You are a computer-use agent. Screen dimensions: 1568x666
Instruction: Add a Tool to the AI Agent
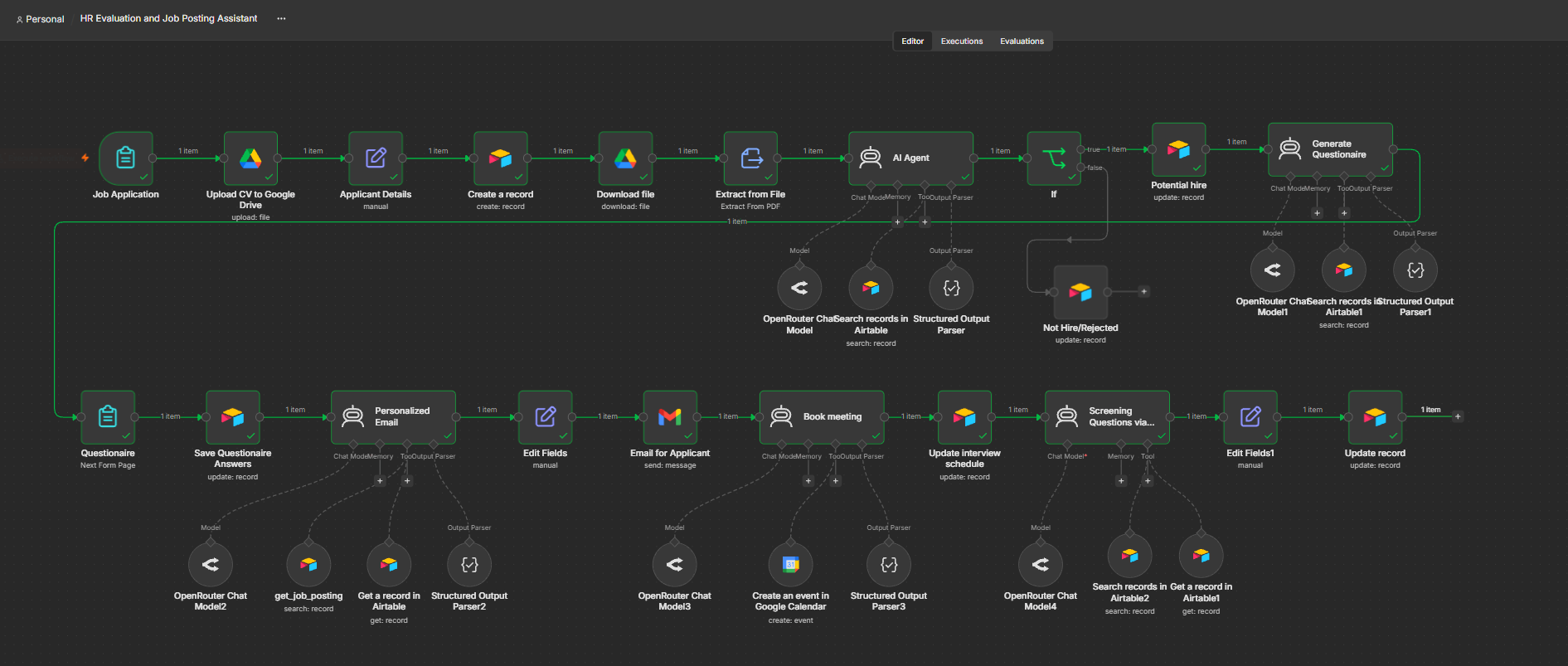point(925,221)
